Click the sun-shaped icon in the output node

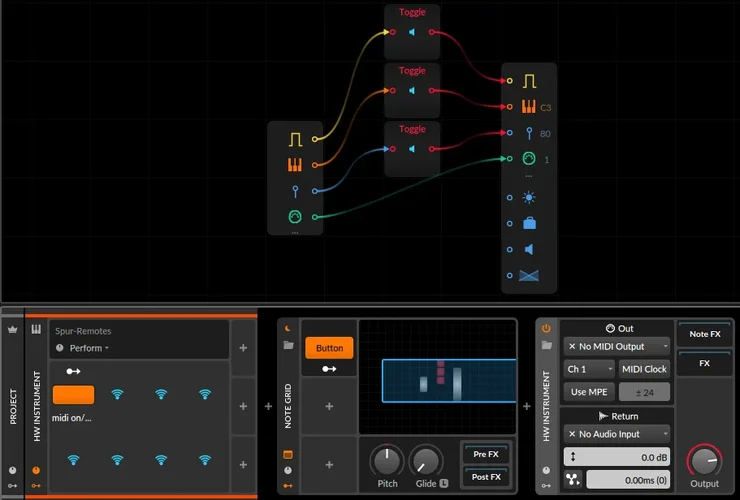pos(529,197)
